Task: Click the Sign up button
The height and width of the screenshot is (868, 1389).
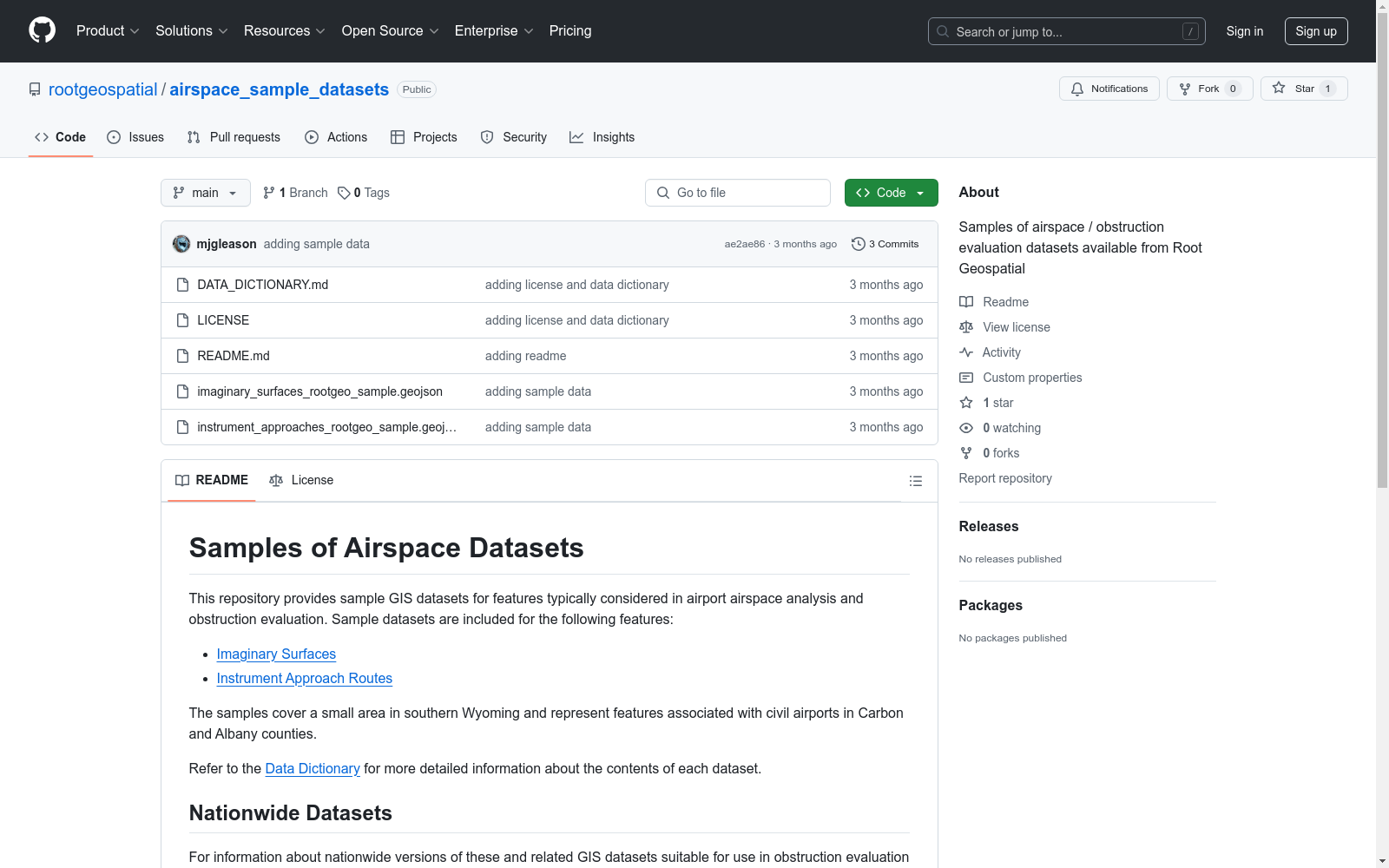Action: (x=1316, y=31)
